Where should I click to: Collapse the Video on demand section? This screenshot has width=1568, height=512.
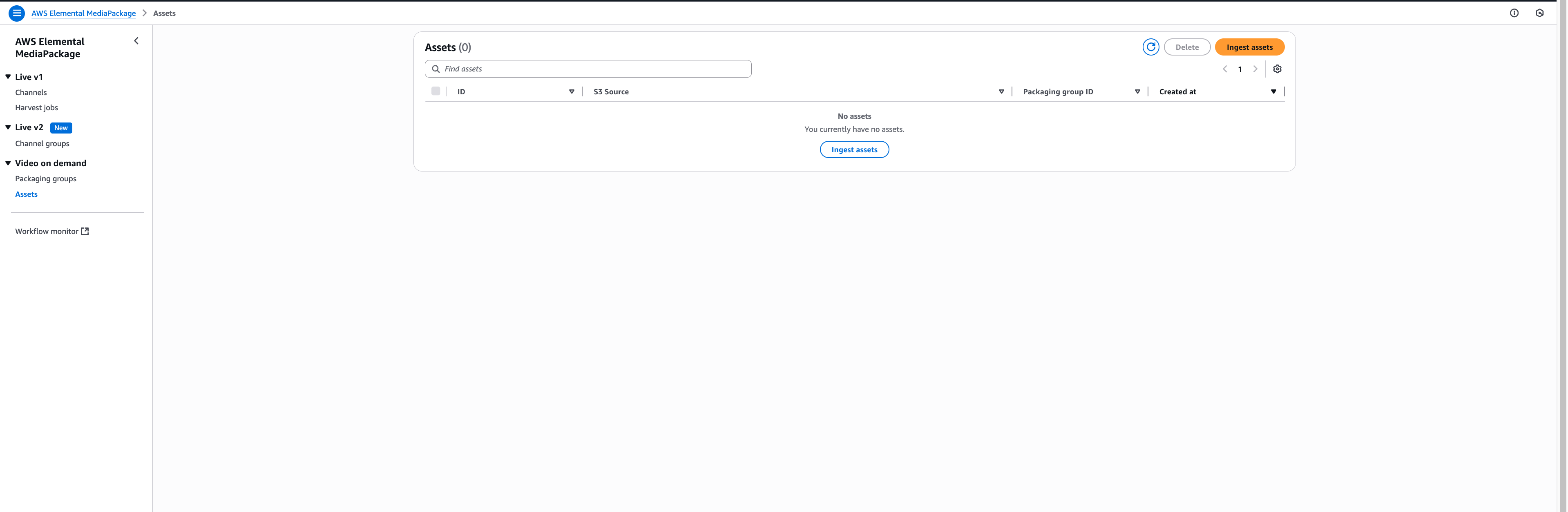pyautogui.click(x=7, y=163)
